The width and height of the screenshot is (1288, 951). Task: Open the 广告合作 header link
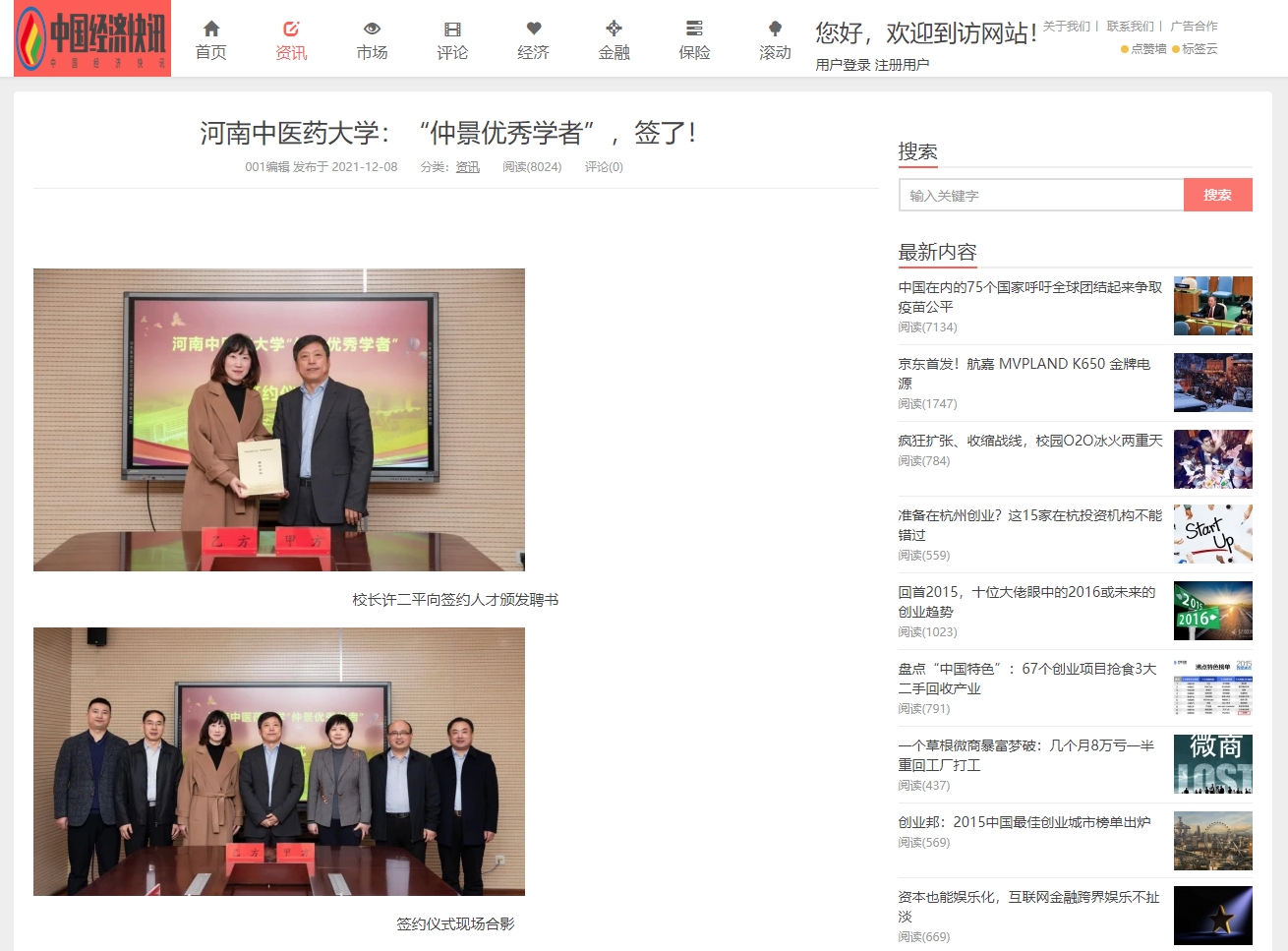1194,27
